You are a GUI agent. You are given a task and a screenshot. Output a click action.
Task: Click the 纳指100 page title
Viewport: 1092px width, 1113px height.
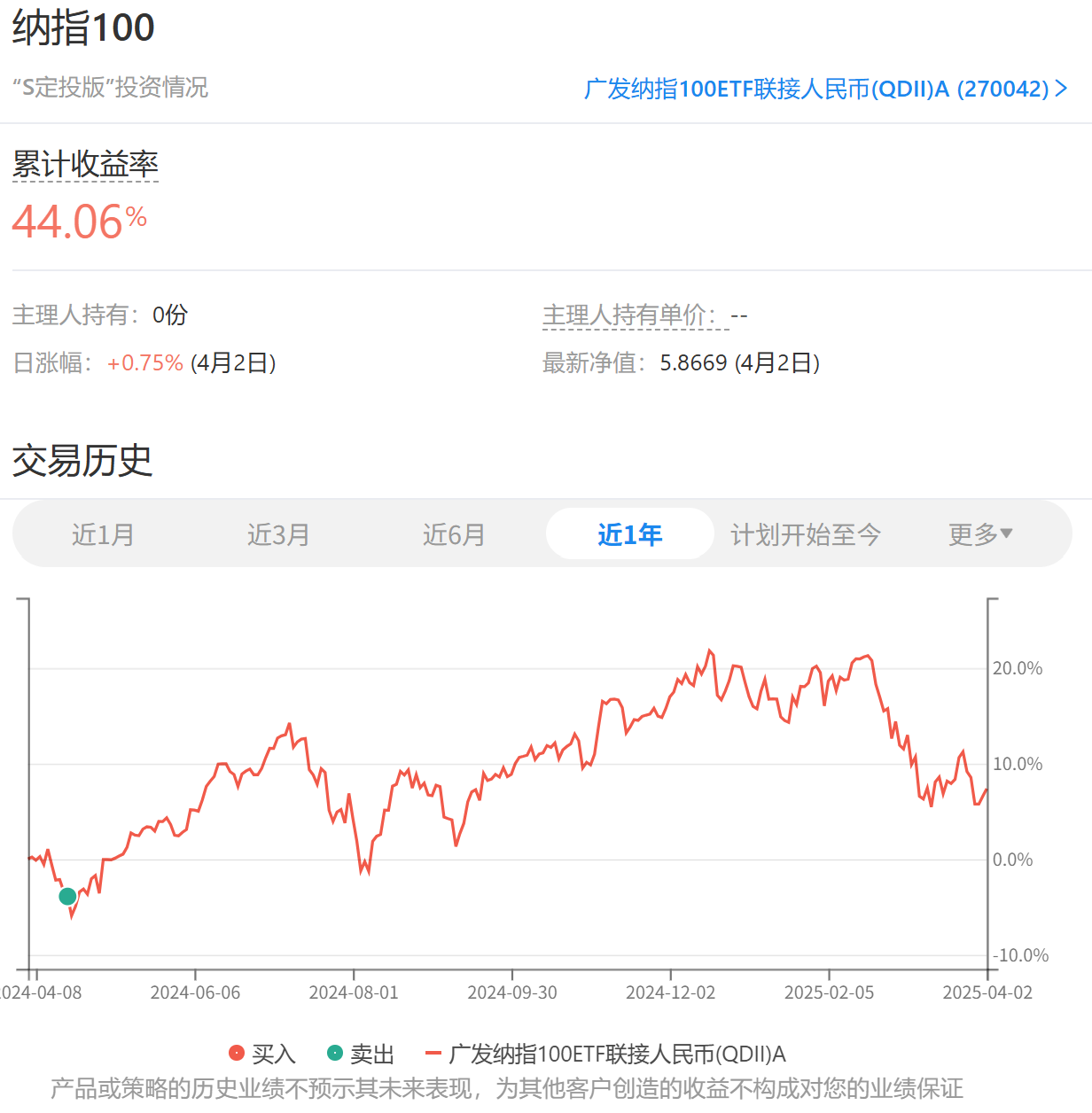(83, 27)
